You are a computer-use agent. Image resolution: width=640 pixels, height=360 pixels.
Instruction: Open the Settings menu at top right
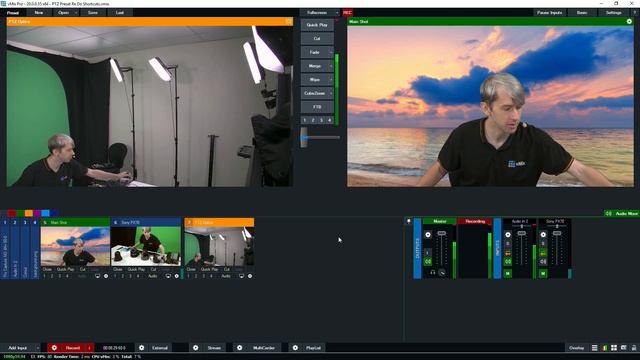[613, 13]
